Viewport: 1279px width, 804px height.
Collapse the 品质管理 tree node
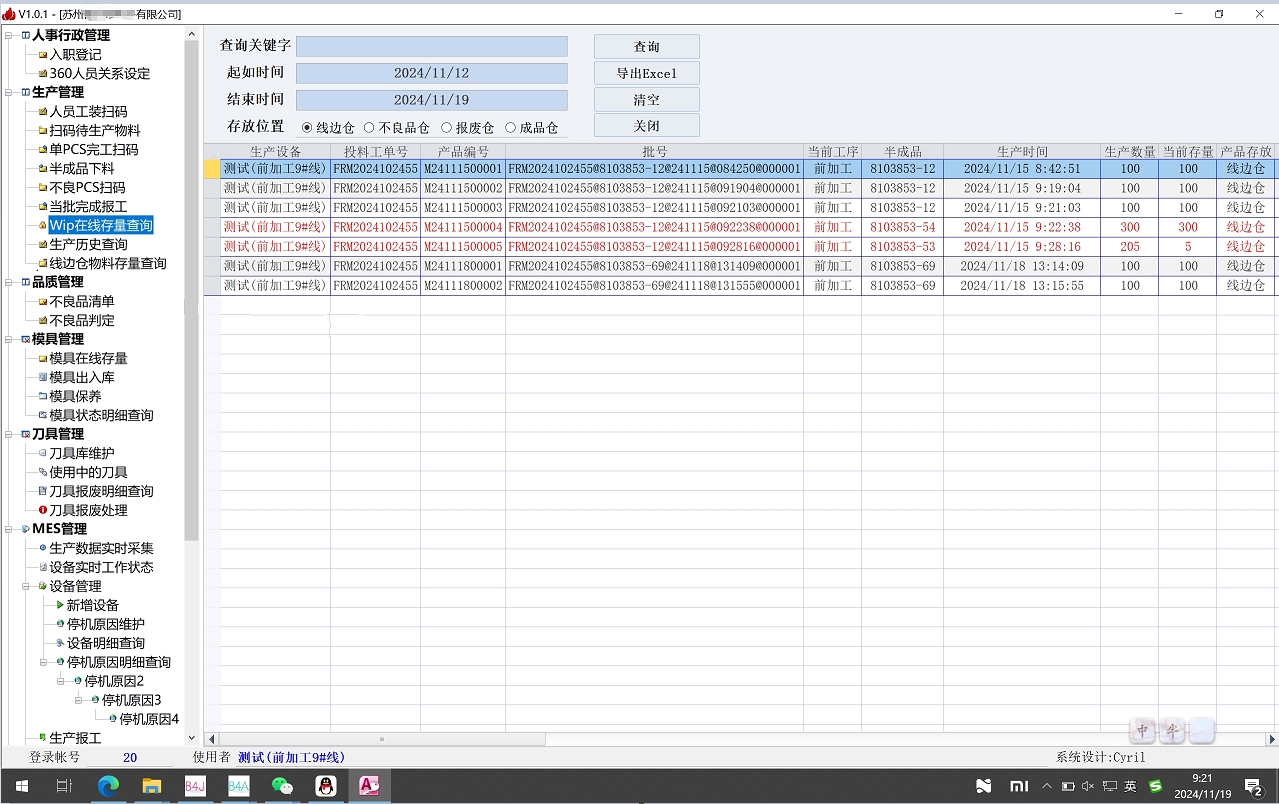[9, 283]
